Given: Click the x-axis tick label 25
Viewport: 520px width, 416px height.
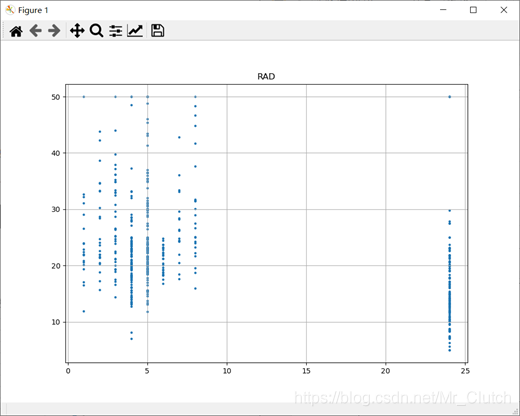Looking at the screenshot, I should pos(465,371).
